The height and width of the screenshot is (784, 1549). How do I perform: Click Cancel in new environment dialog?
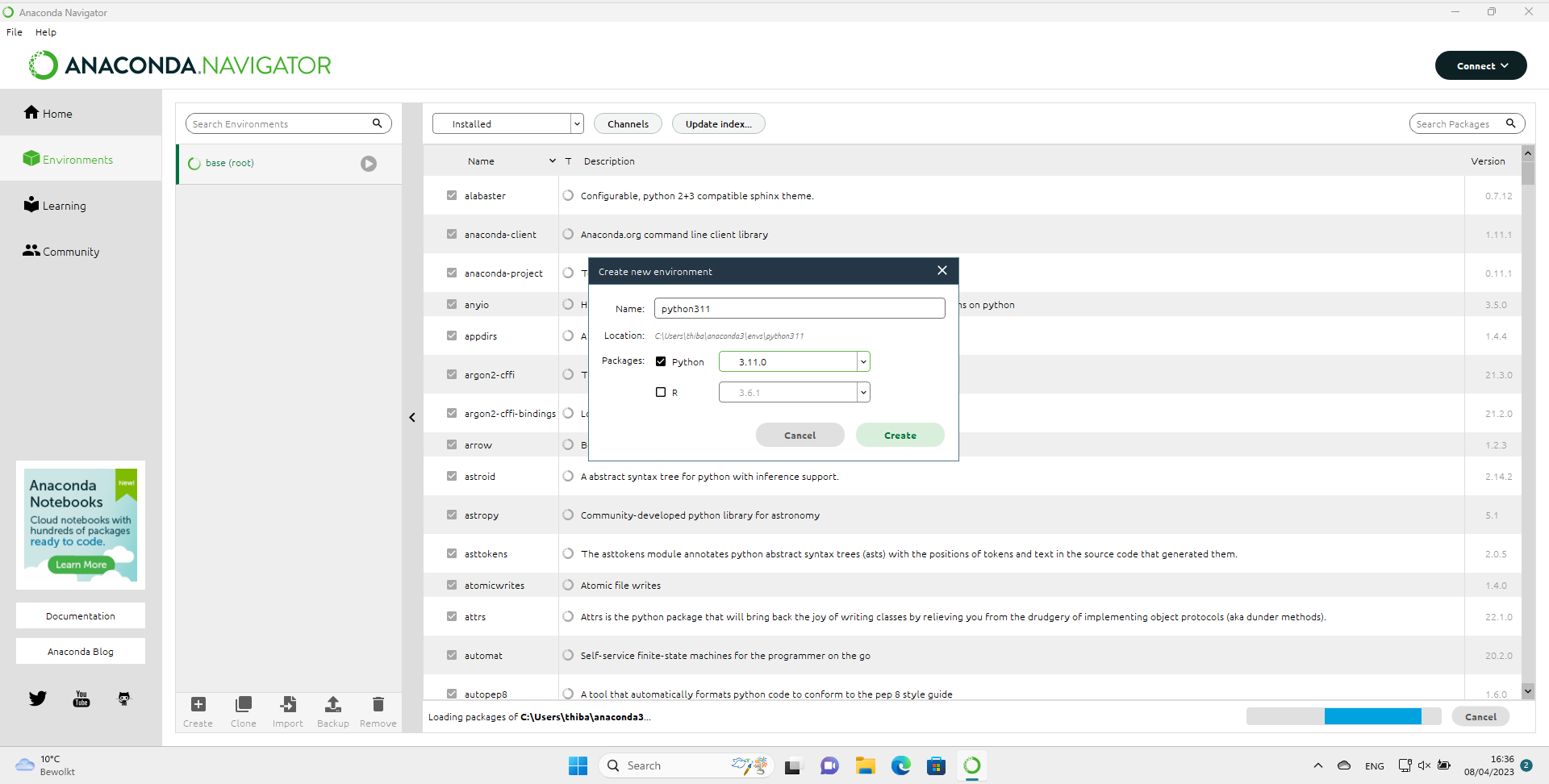click(800, 435)
